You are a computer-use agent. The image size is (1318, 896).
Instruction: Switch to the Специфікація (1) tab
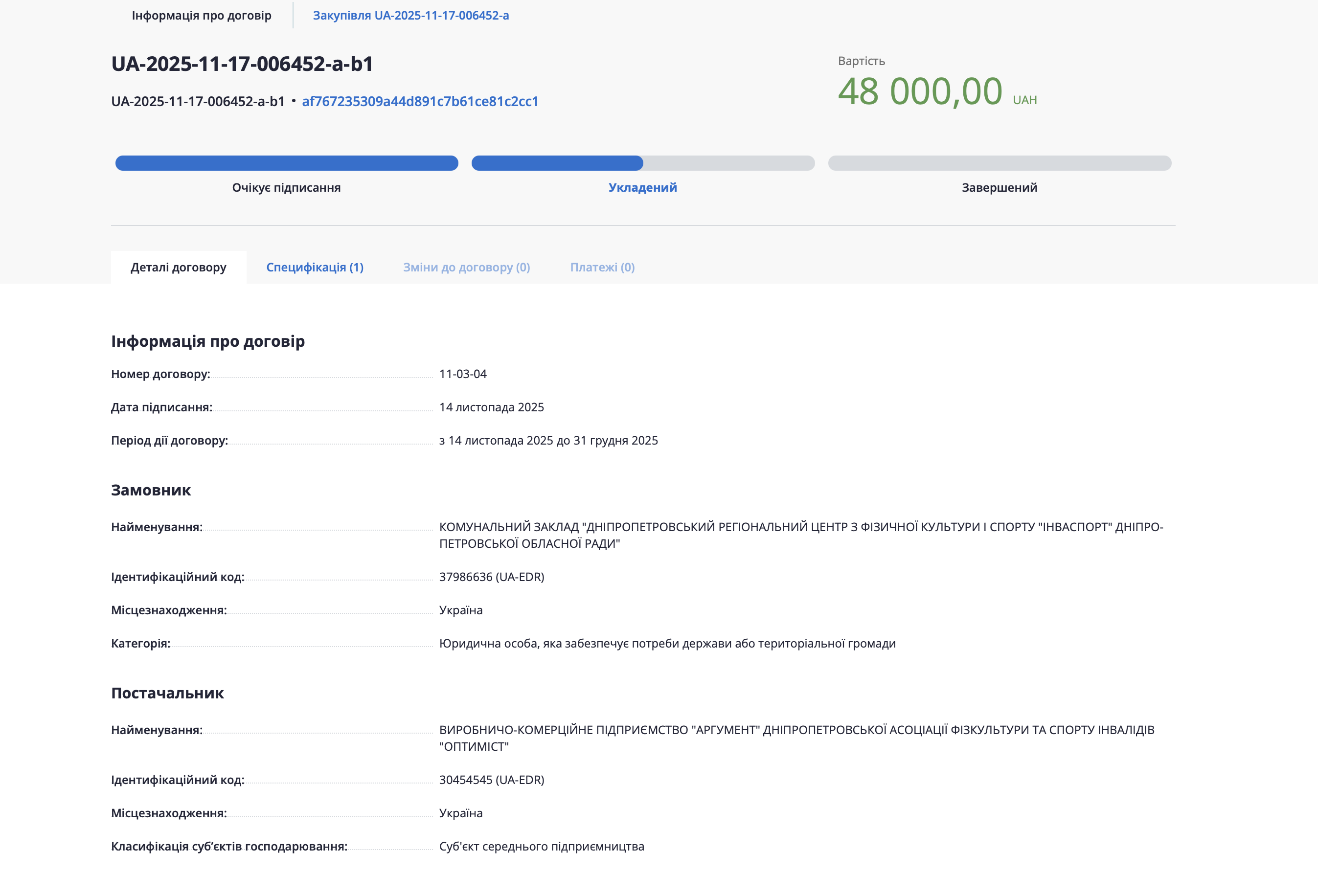315,267
